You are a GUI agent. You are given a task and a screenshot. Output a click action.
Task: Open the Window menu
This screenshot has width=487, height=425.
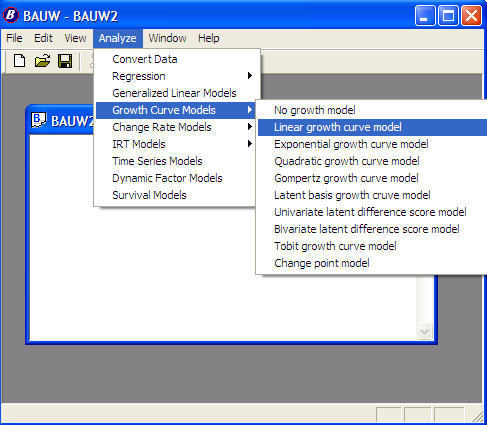[x=167, y=38]
